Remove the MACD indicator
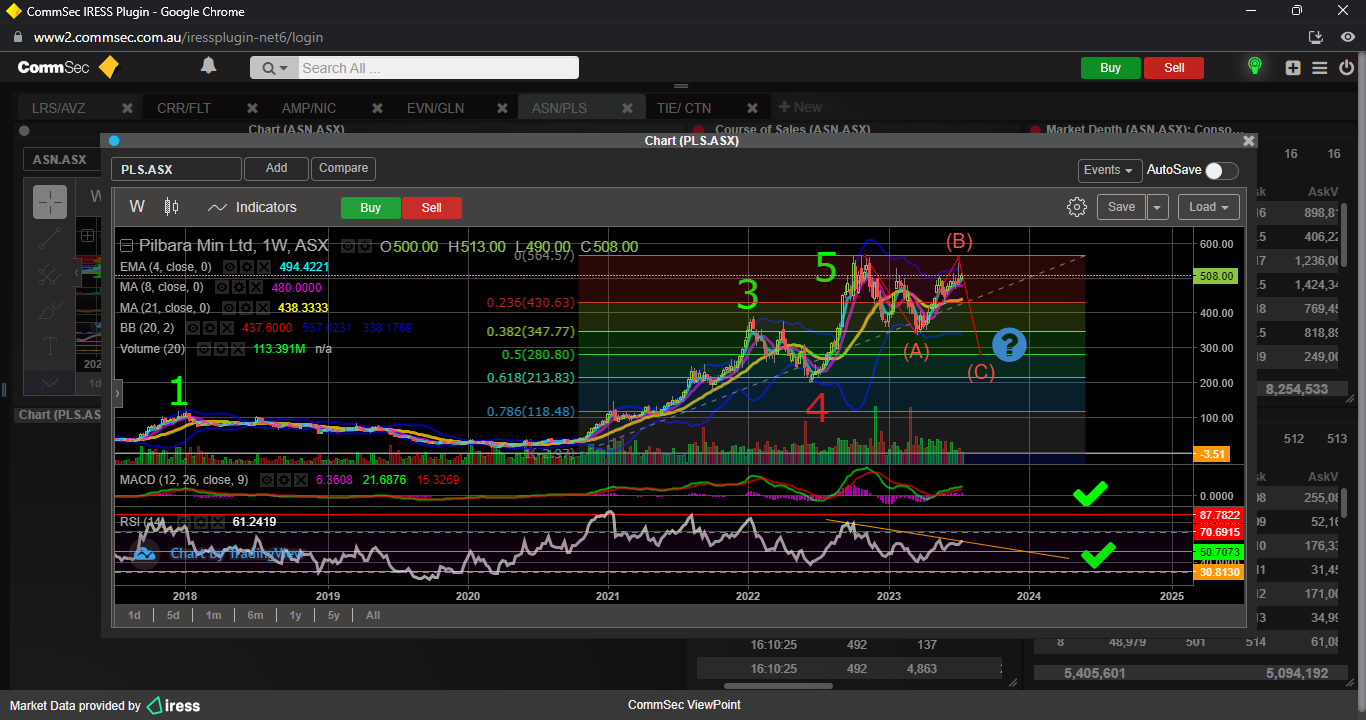 point(299,480)
